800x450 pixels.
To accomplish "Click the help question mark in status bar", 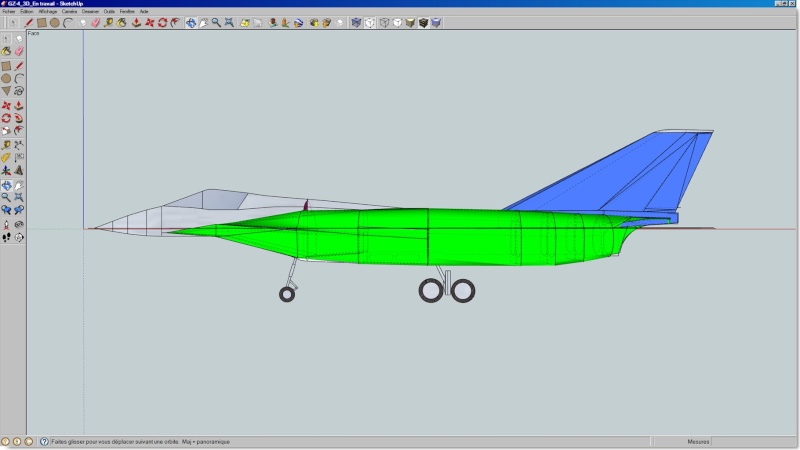I will pyautogui.click(x=44, y=442).
